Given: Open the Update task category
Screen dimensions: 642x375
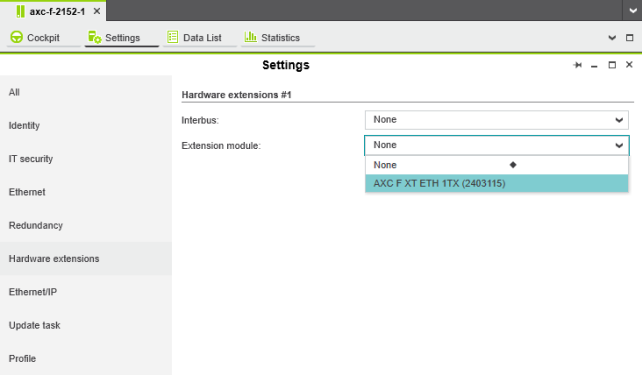Looking at the screenshot, I should point(86,325).
